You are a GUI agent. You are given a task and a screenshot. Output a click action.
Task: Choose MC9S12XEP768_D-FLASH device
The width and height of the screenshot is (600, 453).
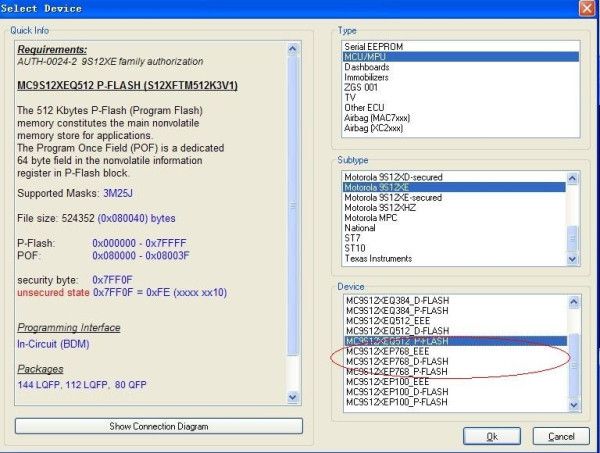[392, 361]
